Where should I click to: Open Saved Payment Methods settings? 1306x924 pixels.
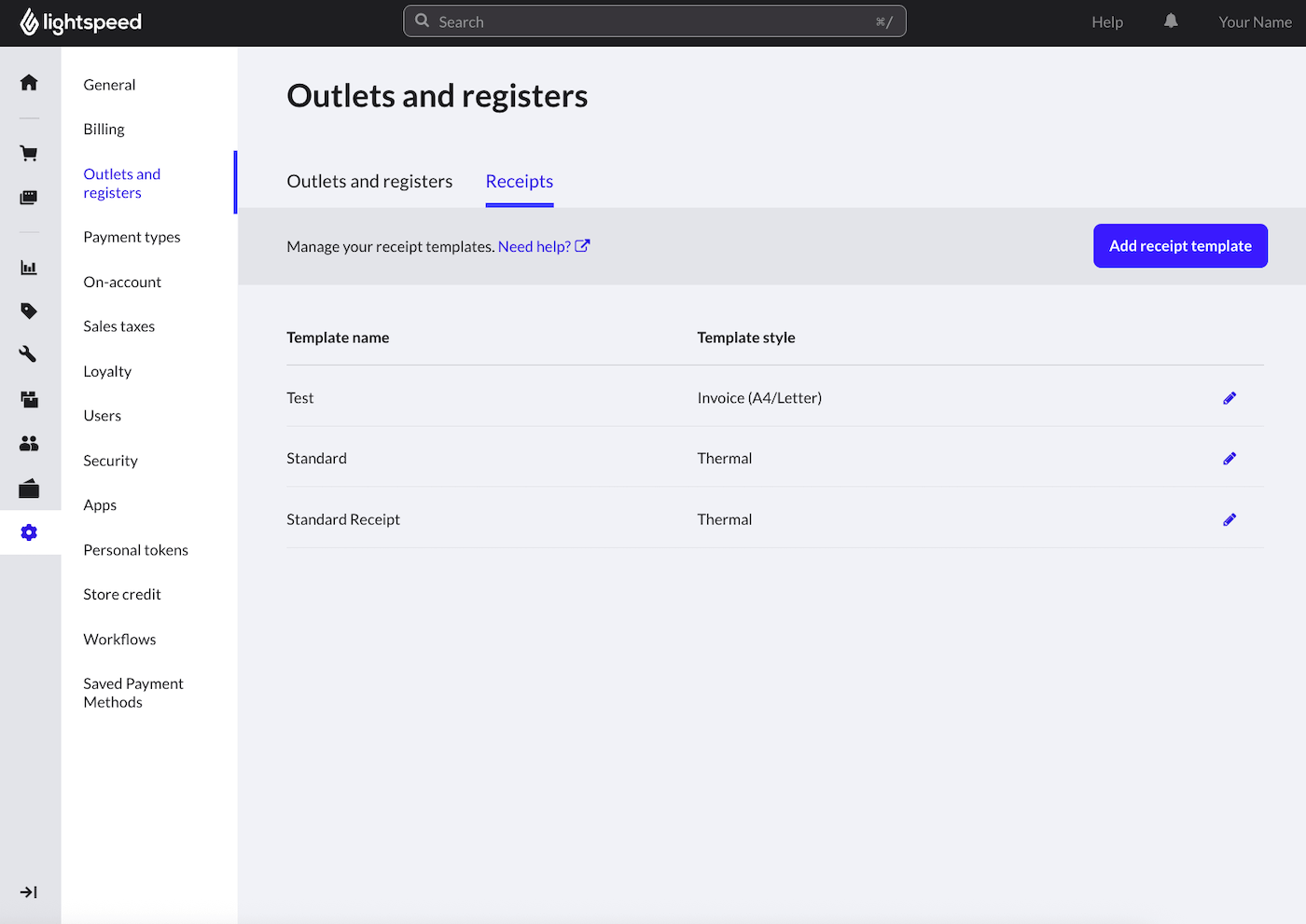click(132, 693)
